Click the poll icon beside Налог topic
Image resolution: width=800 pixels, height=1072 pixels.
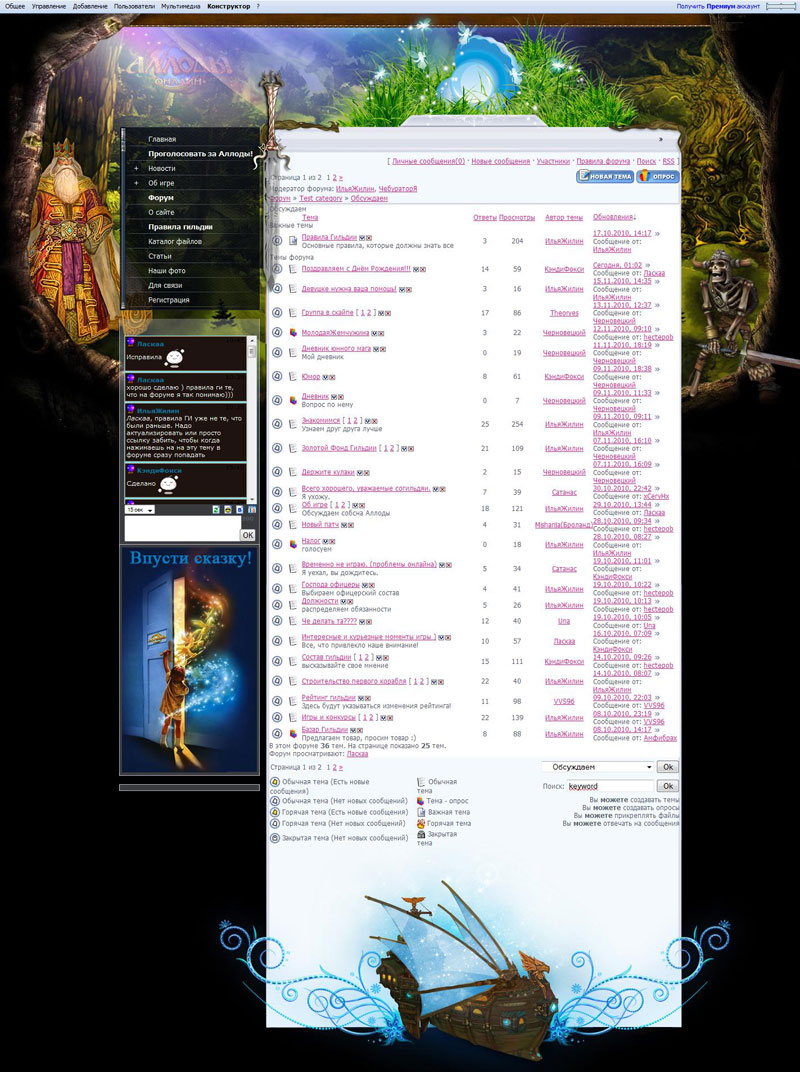point(293,544)
